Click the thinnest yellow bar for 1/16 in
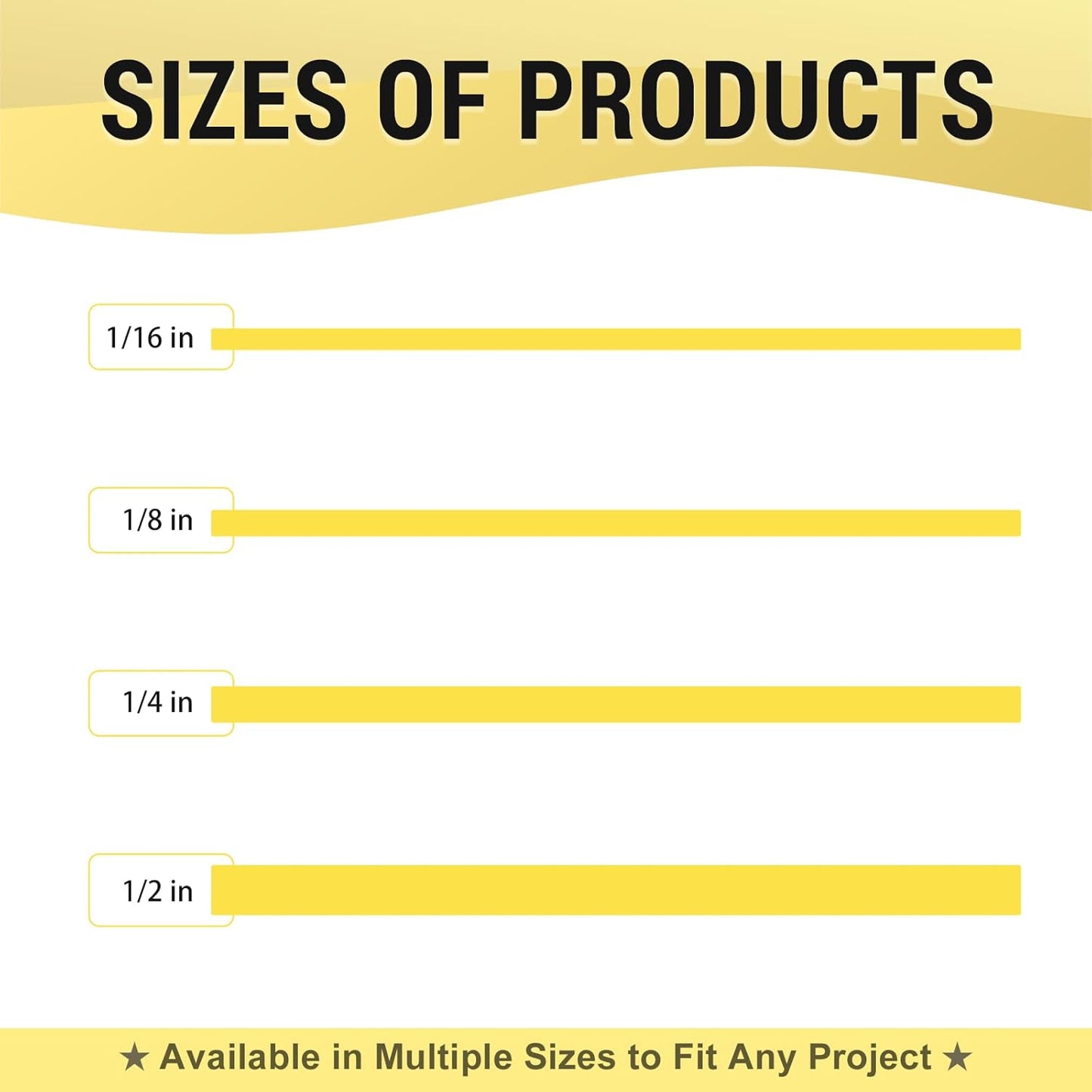1092x1092 pixels. coord(616,339)
